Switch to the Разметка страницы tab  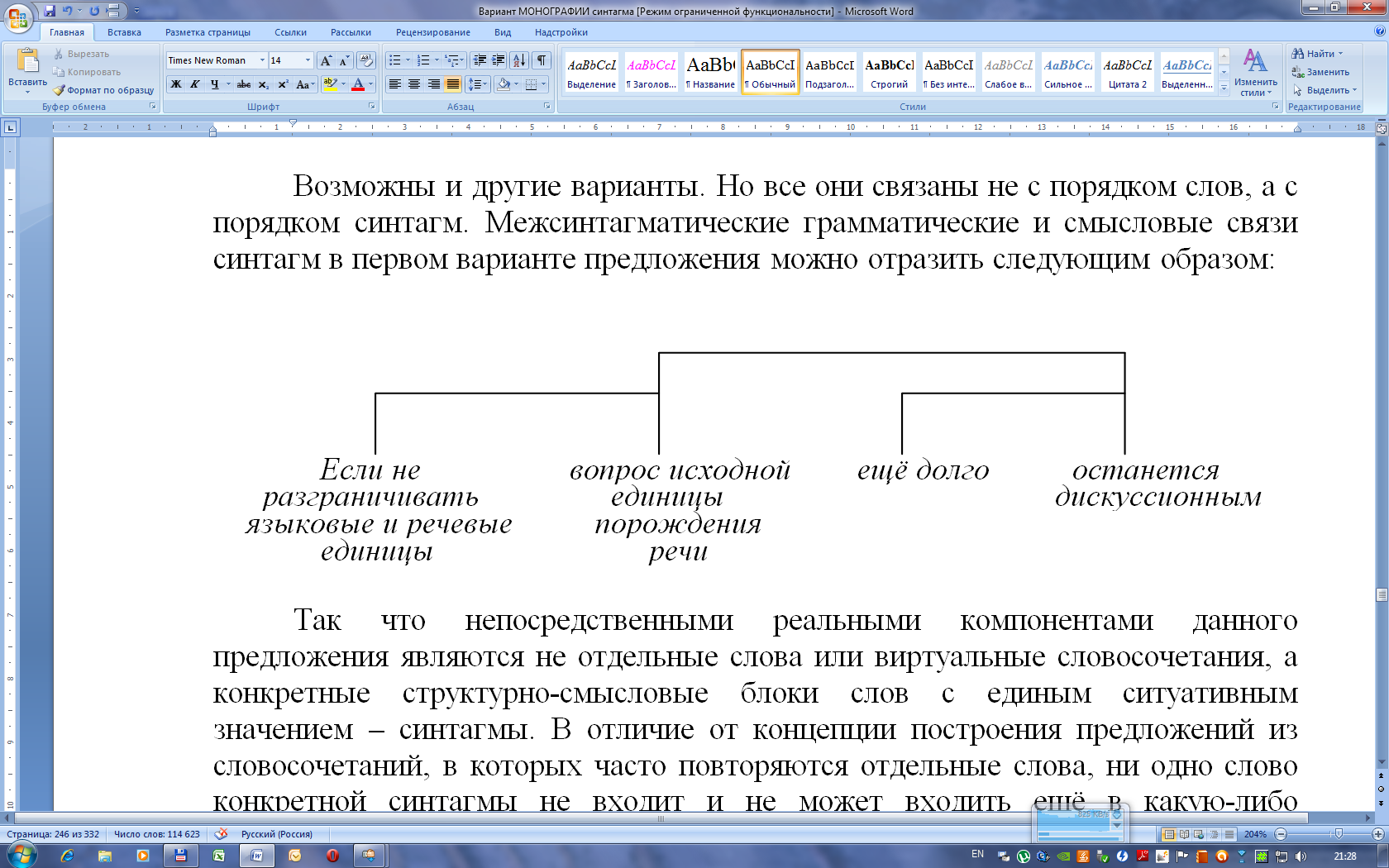pos(208,32)
